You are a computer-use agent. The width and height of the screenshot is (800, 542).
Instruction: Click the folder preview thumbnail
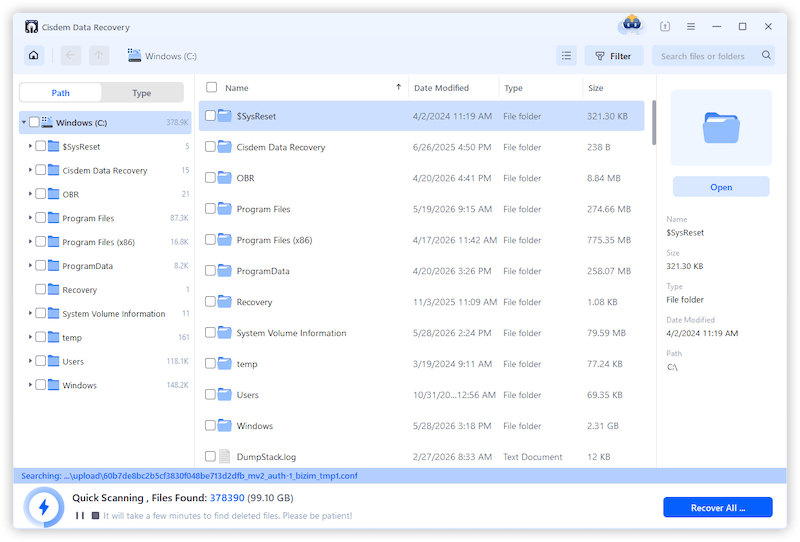(721, 128)
